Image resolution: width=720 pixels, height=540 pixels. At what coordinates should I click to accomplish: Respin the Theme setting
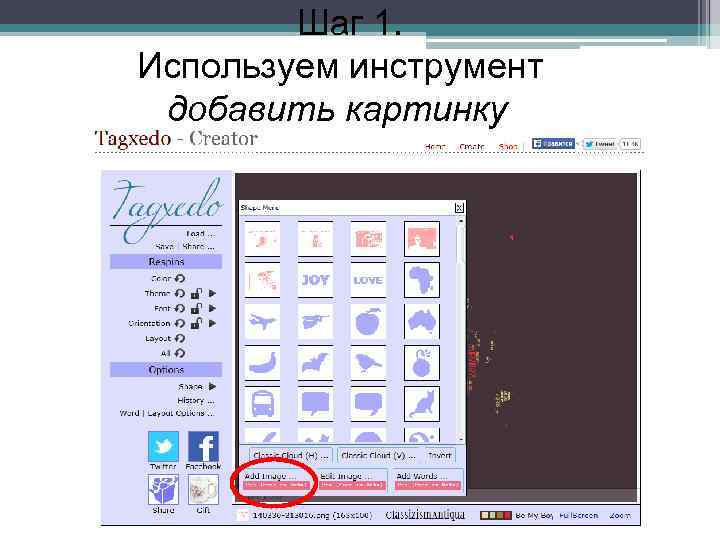point(180,293)
